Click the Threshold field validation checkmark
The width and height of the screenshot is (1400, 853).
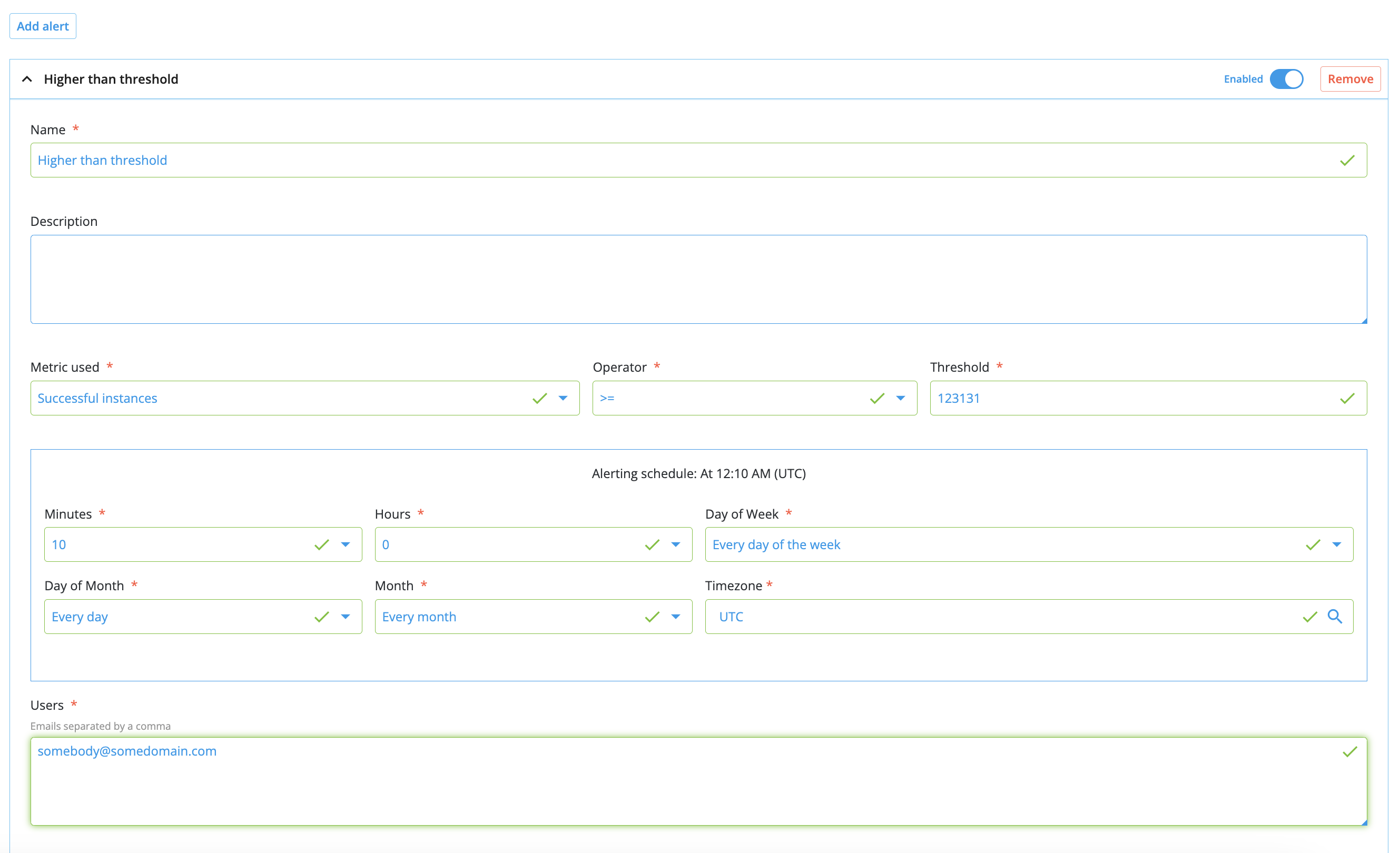coord(1347,399)
